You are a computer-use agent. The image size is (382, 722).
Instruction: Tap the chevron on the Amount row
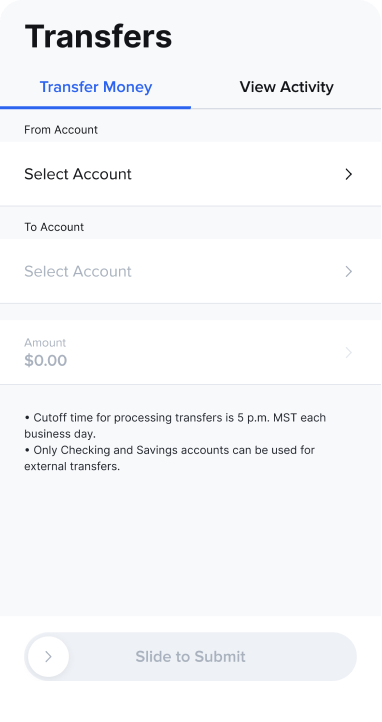349,353
